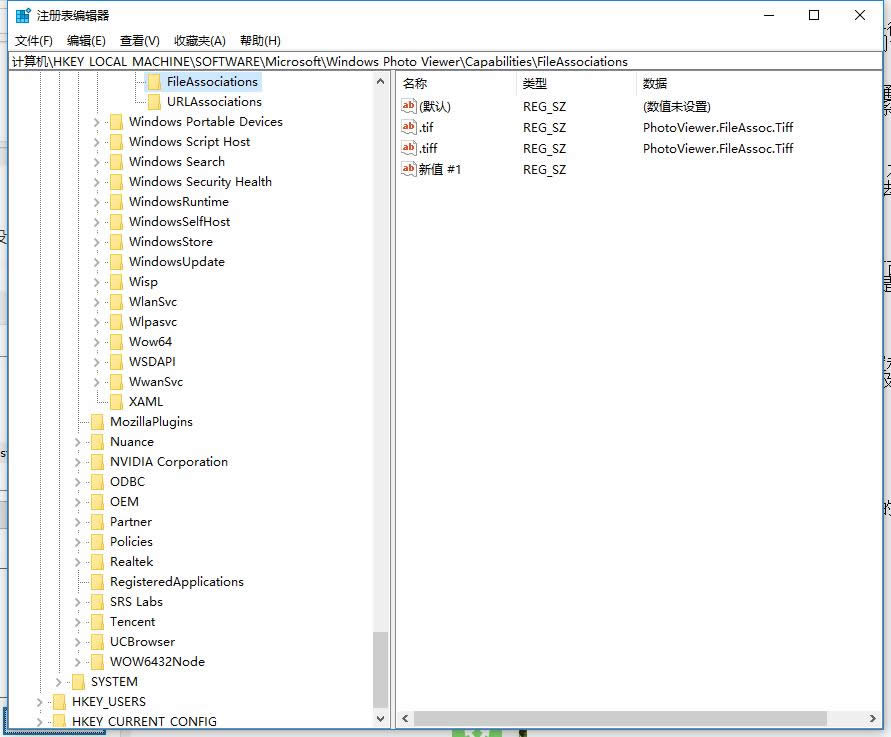Expand the SYSTEM tree node
891x737 pixels.
pos(57,681)
